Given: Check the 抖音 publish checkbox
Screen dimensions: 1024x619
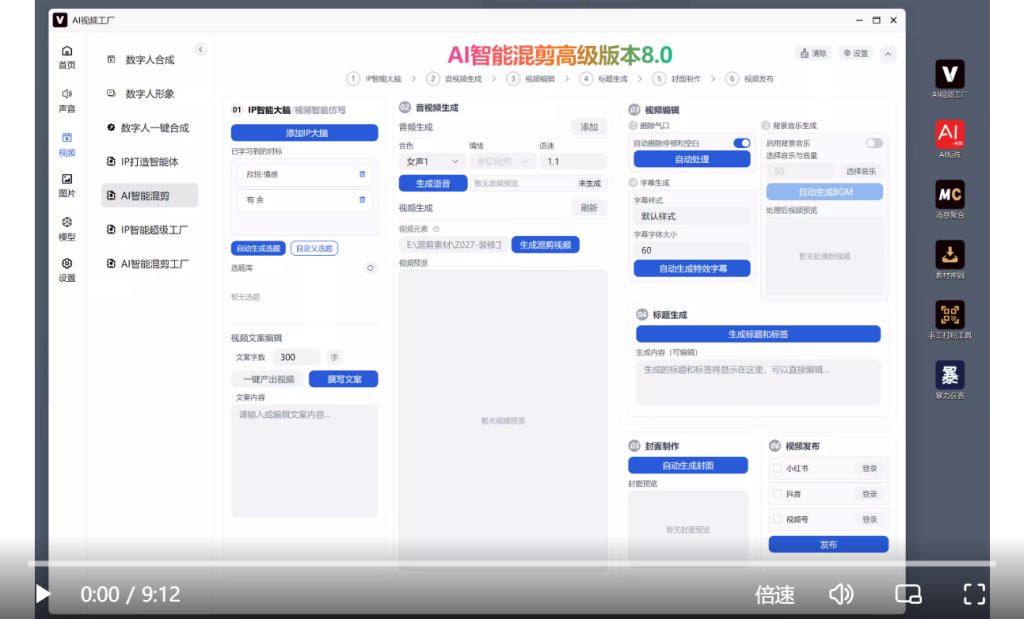Looking at the screenshot, I should tap(775, 493).
